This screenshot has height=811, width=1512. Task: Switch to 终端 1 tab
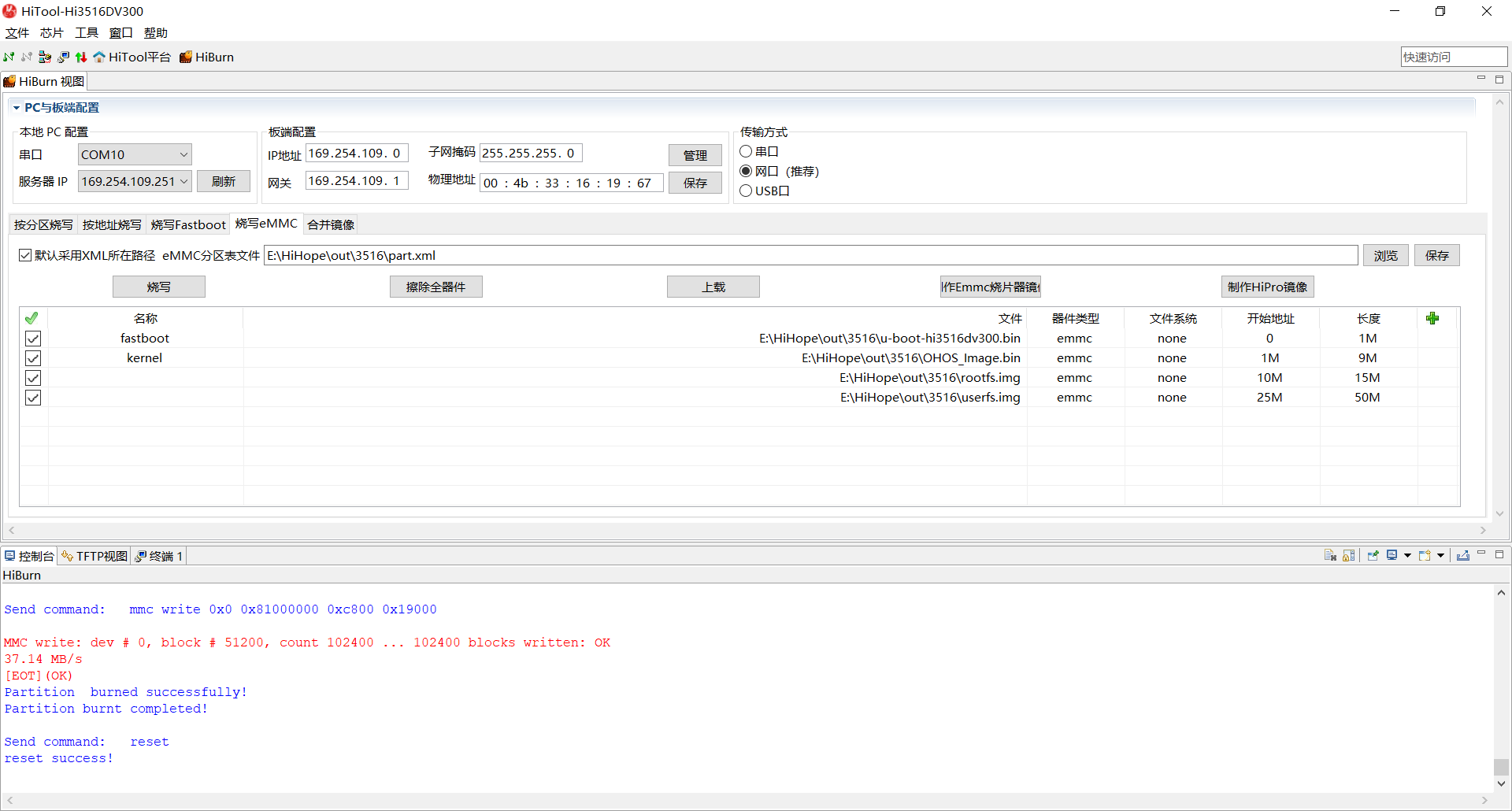(160, 556)
